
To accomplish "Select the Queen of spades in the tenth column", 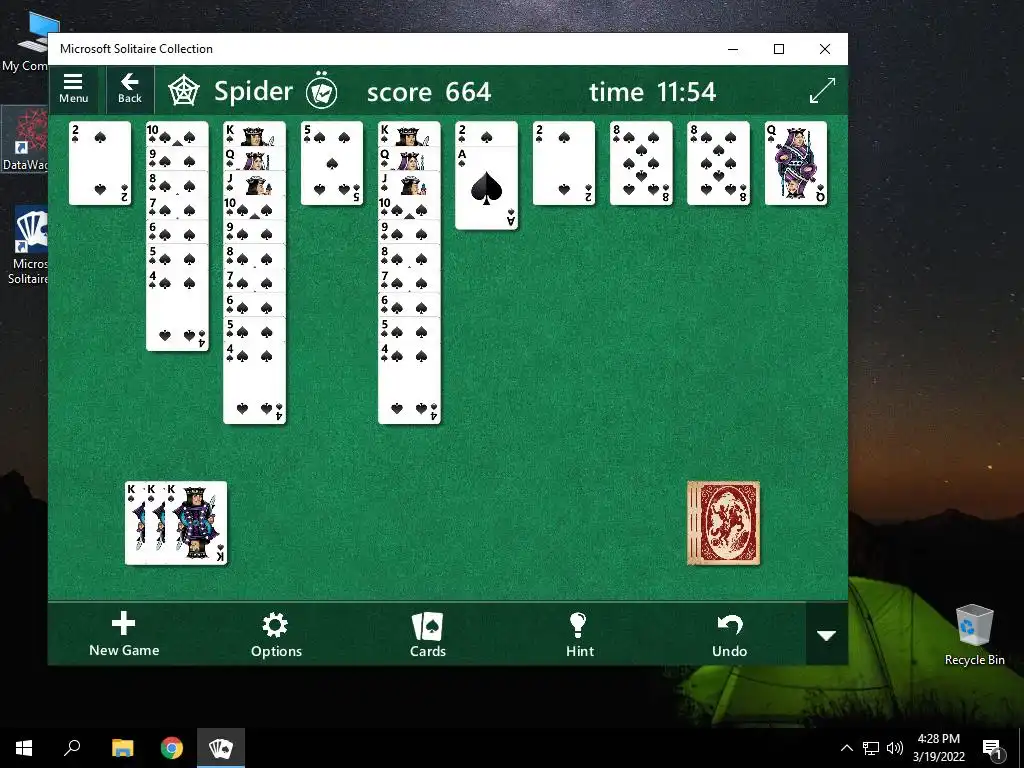I will point(795,163).
